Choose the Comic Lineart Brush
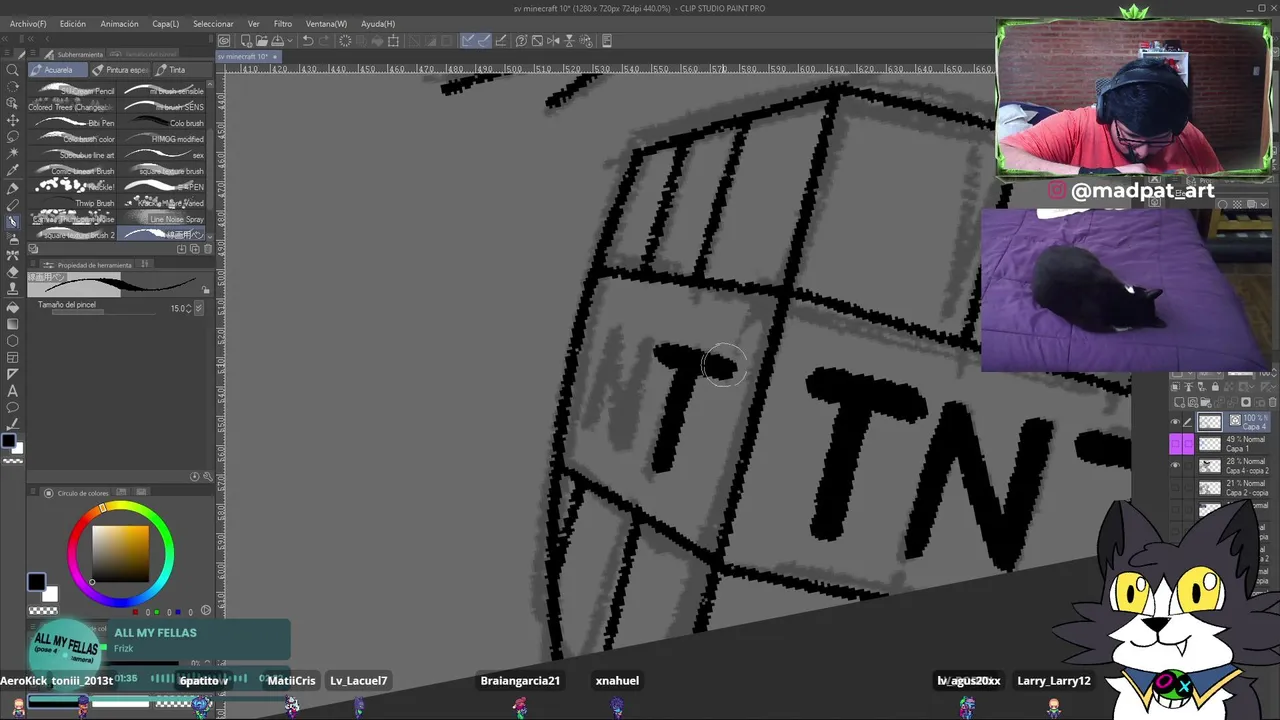Screen dimensions: 1280x720 coord(74,171)
